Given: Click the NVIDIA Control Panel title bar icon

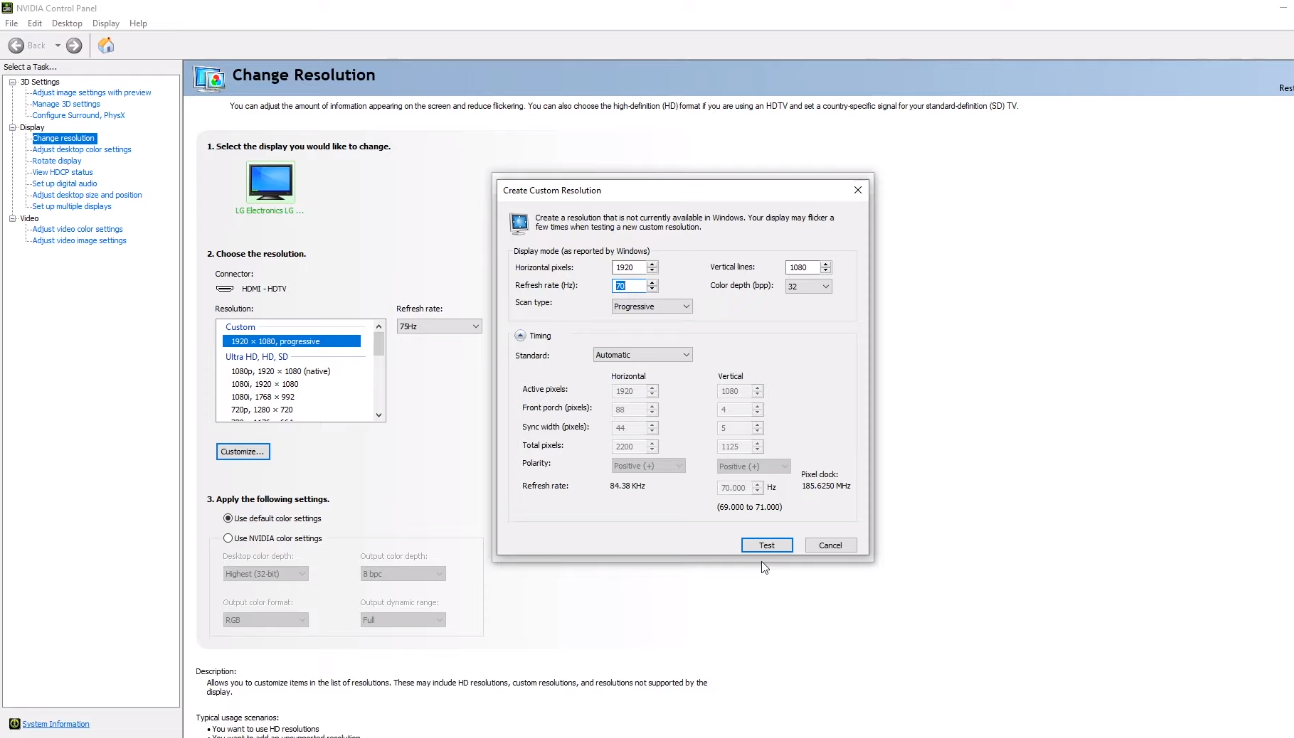Looking at the screenshot, I should click(x=9, y=7).
